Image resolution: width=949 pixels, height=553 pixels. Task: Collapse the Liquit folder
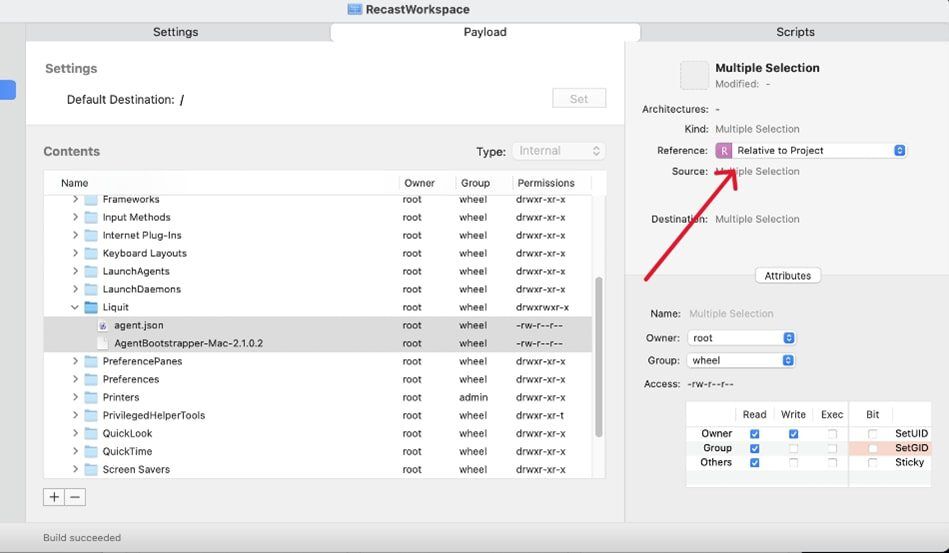pyautogui.click(x=74, y=307)
